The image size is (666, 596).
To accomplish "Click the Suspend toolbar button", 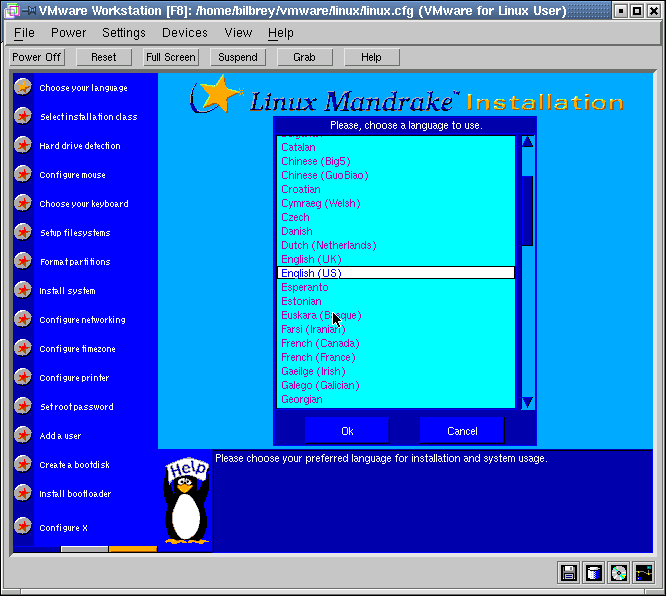I will pos(238,57).
